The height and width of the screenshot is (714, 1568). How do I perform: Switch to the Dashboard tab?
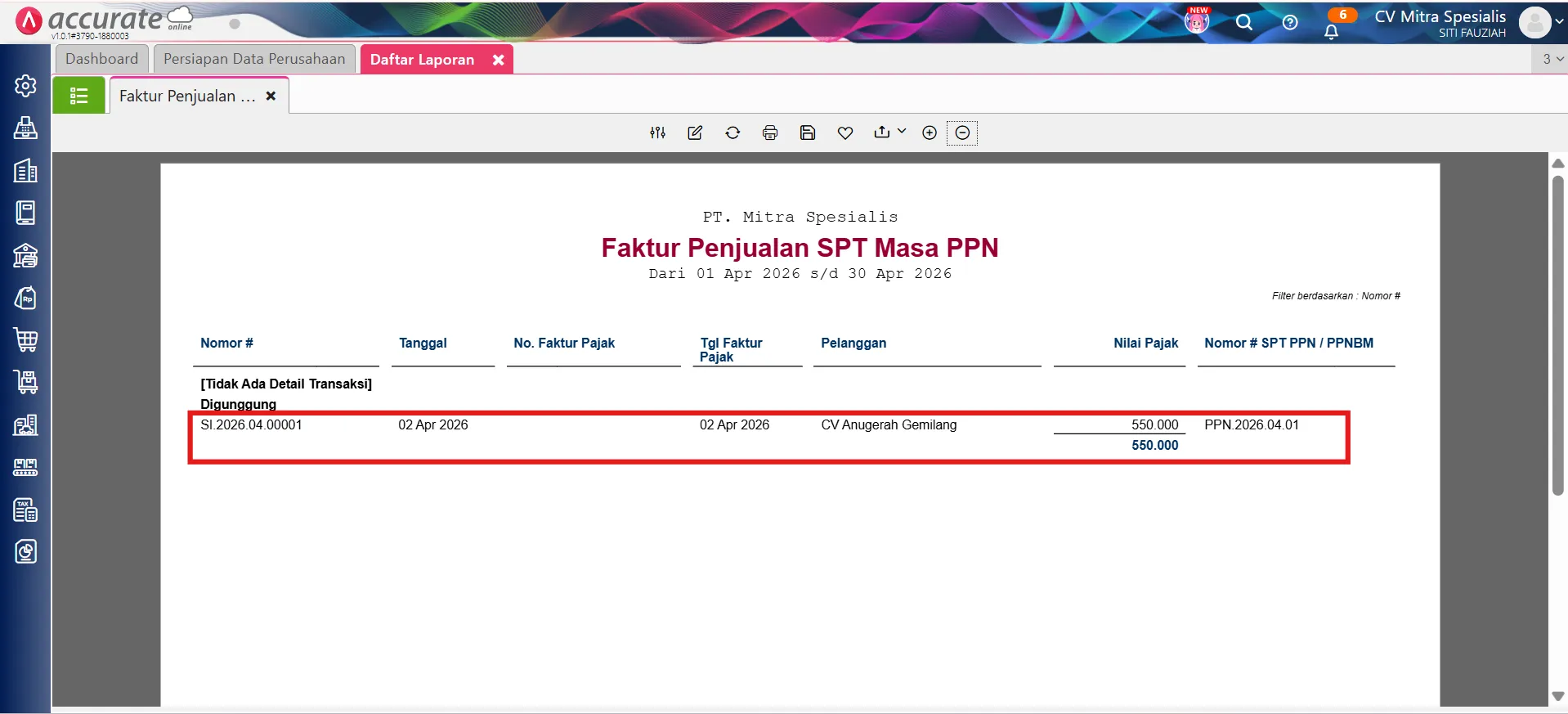click(x=102, y=59)
